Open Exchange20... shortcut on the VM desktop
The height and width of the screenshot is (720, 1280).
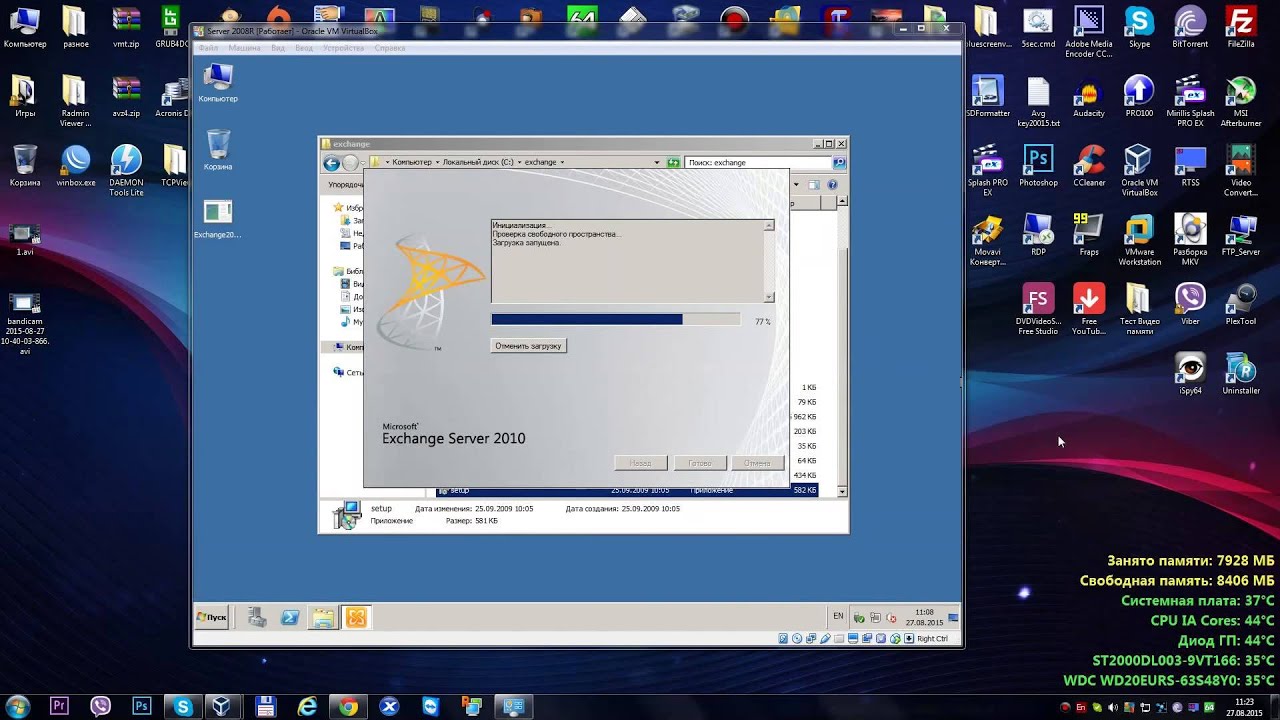coord(217,219)
